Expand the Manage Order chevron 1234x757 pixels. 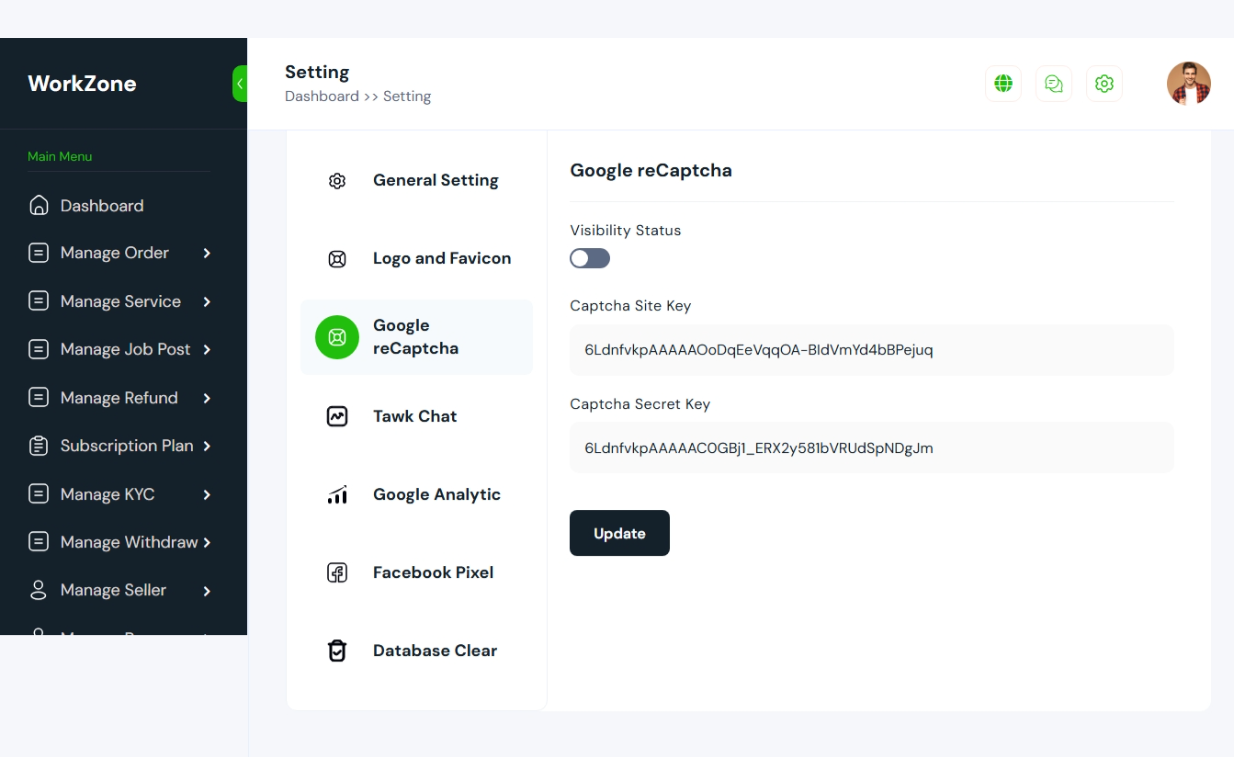tap(207, 253)
